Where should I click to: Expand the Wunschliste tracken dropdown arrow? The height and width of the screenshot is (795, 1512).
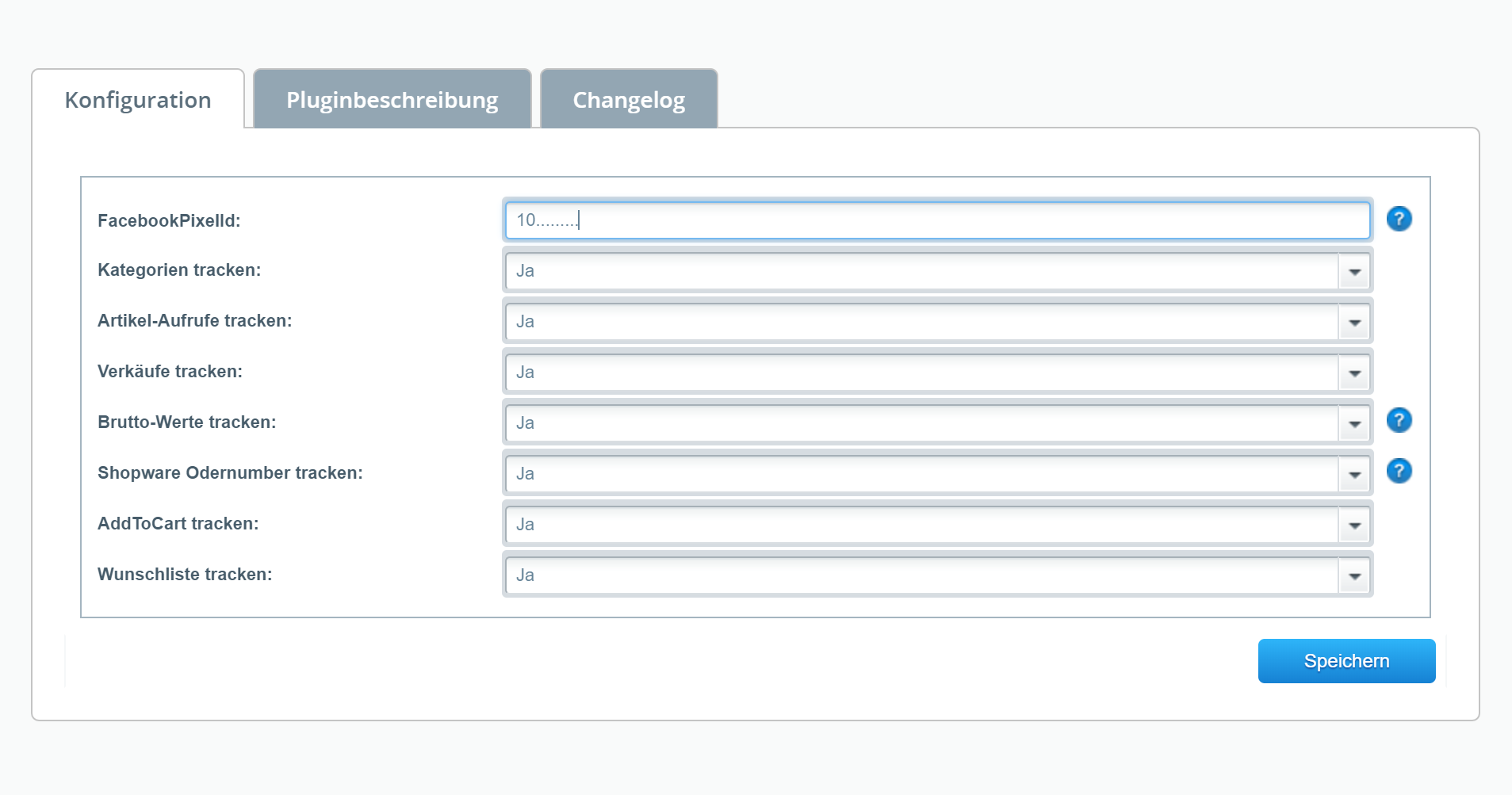[1354, 575]
